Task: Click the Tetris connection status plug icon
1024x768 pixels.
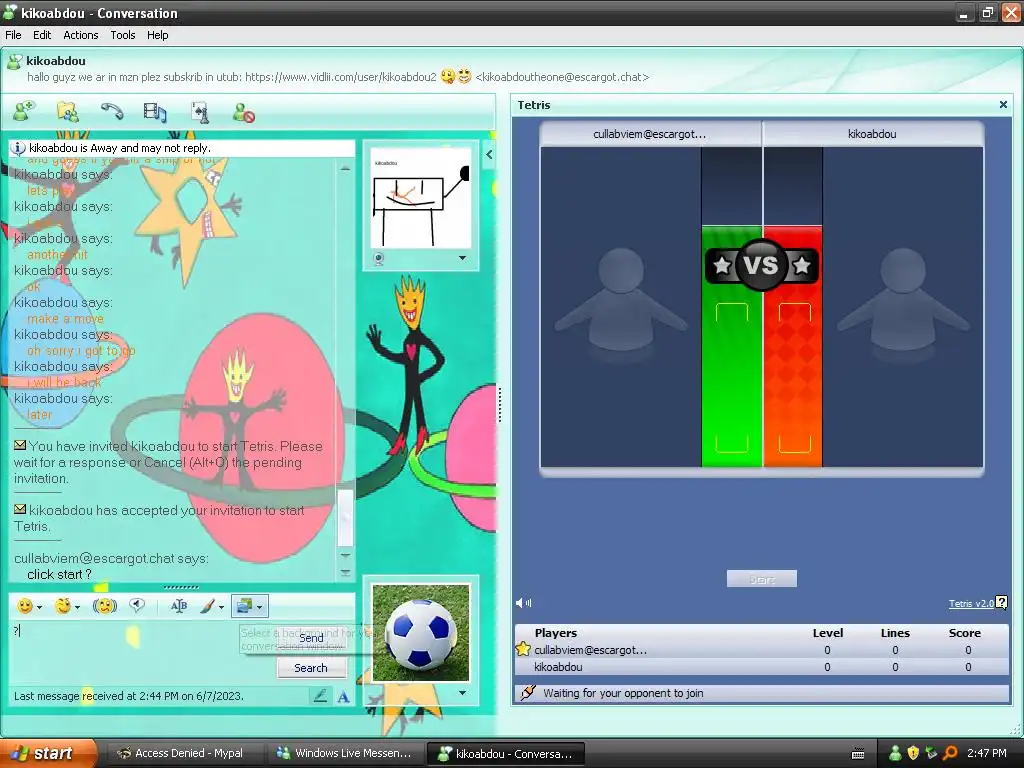Action: [528, 692]
